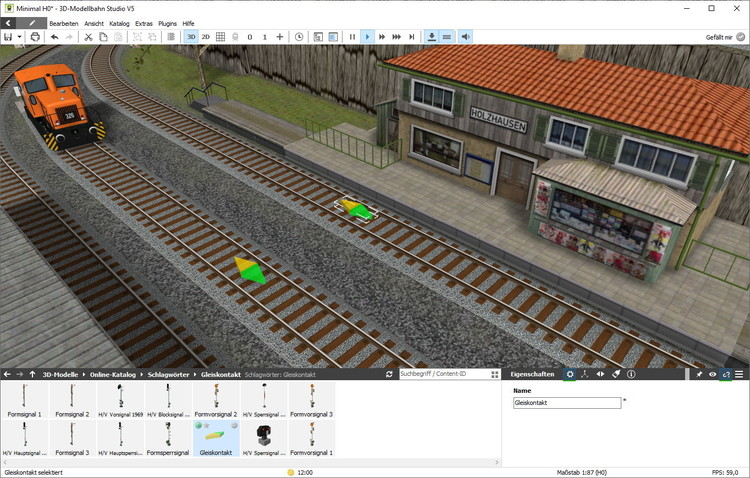Click the Name field containing Gleiskontakt
This screenshot has height=478, width=750.
(566, 403)
